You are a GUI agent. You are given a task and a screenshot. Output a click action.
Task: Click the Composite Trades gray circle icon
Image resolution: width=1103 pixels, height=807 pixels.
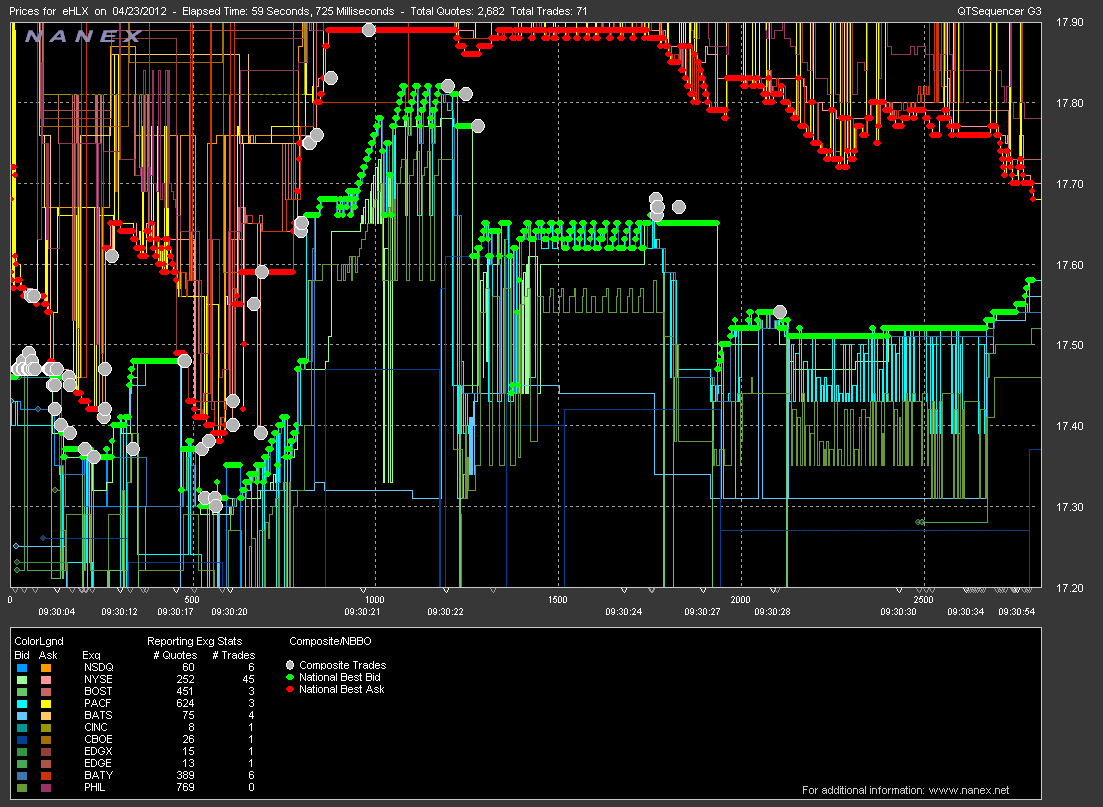point(291,665)
